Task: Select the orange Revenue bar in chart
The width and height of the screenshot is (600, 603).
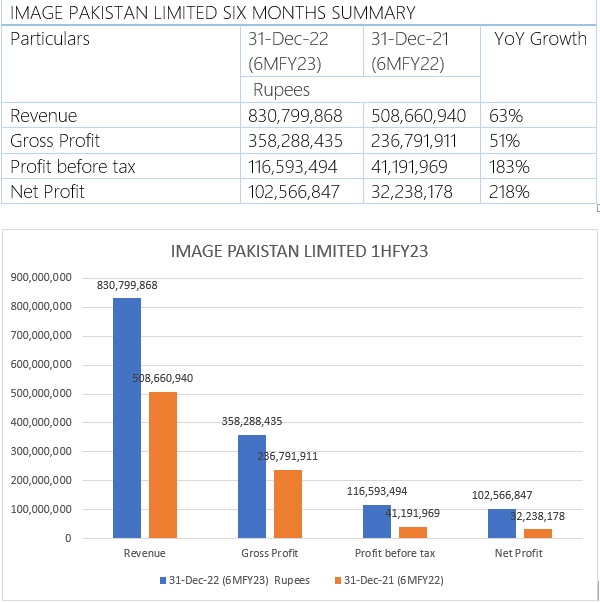Action: tap(163, 465)
